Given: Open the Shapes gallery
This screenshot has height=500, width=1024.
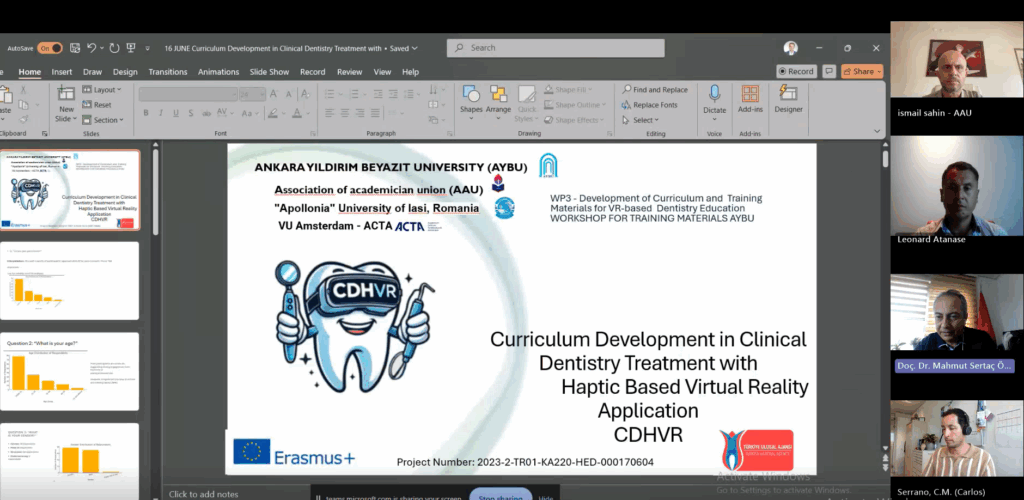Looking at the screenshot, I should click(471, 102).
